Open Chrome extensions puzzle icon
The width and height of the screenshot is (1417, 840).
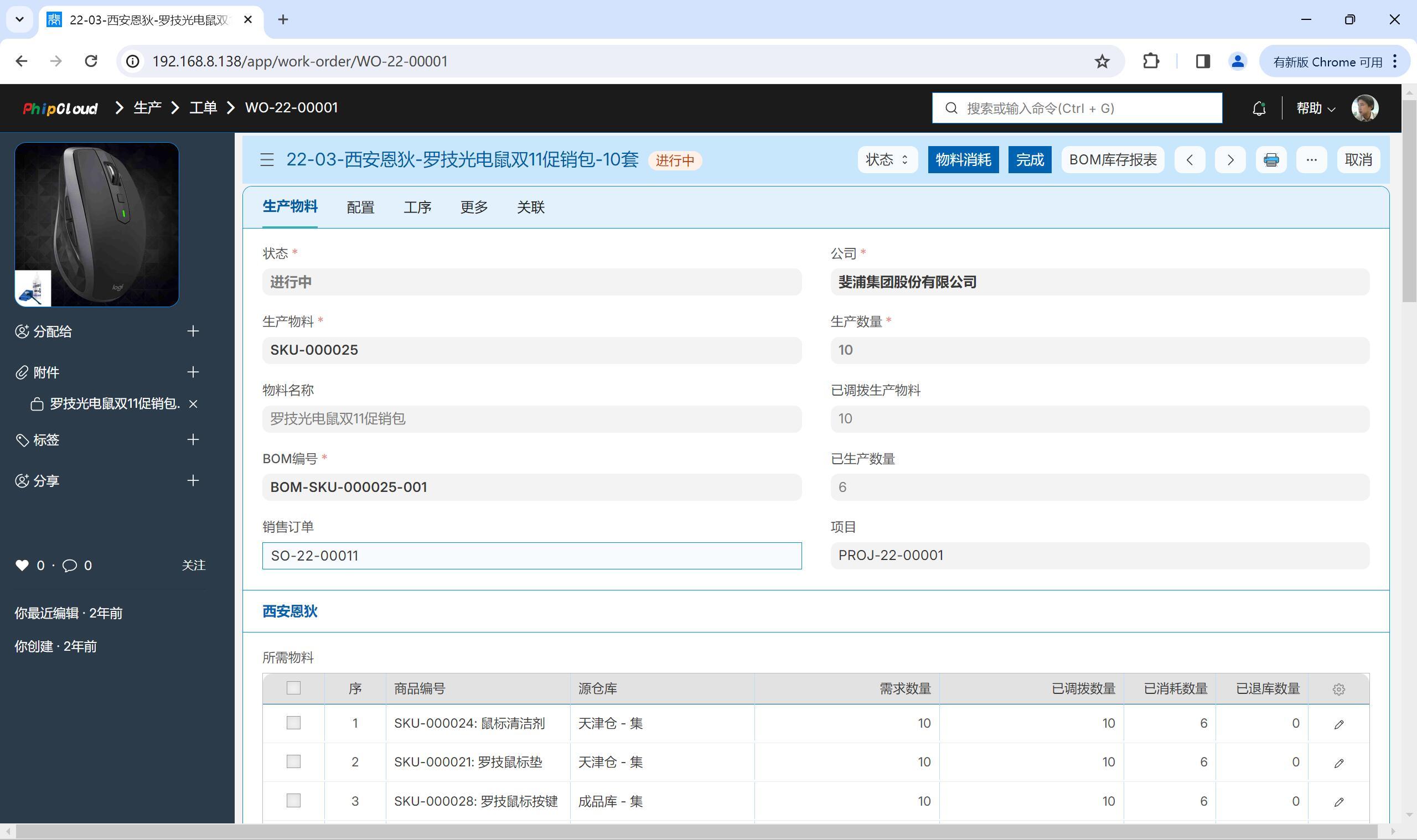pyautogui.click(x=1151, y=61)
